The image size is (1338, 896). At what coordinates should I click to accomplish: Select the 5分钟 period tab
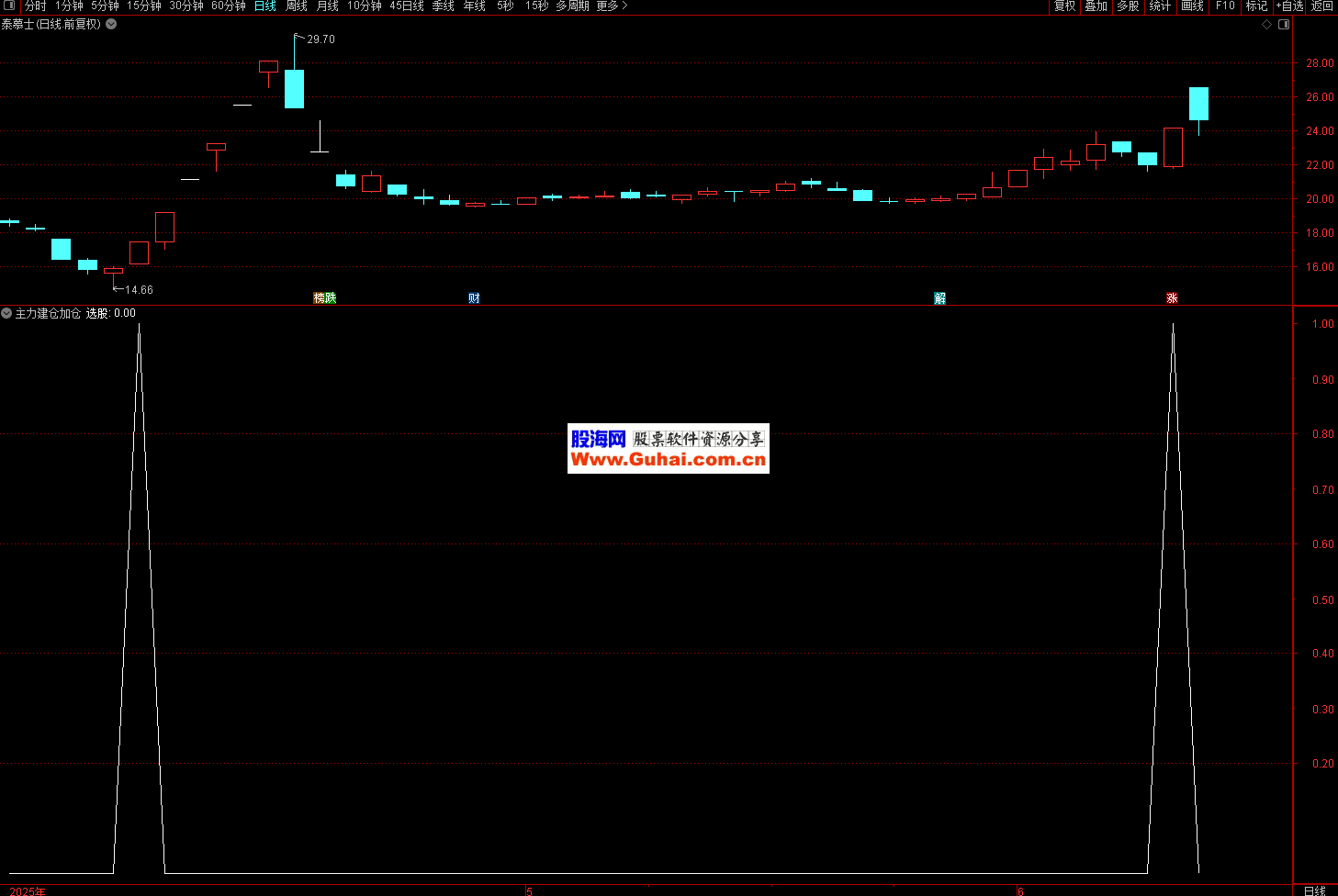[105, 6]
